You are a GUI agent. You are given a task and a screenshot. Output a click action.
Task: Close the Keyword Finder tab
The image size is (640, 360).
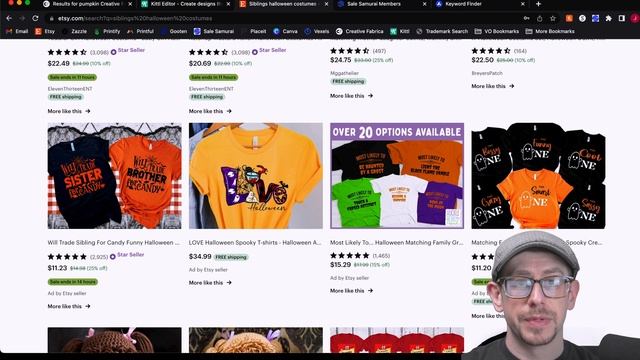[523, 4]
